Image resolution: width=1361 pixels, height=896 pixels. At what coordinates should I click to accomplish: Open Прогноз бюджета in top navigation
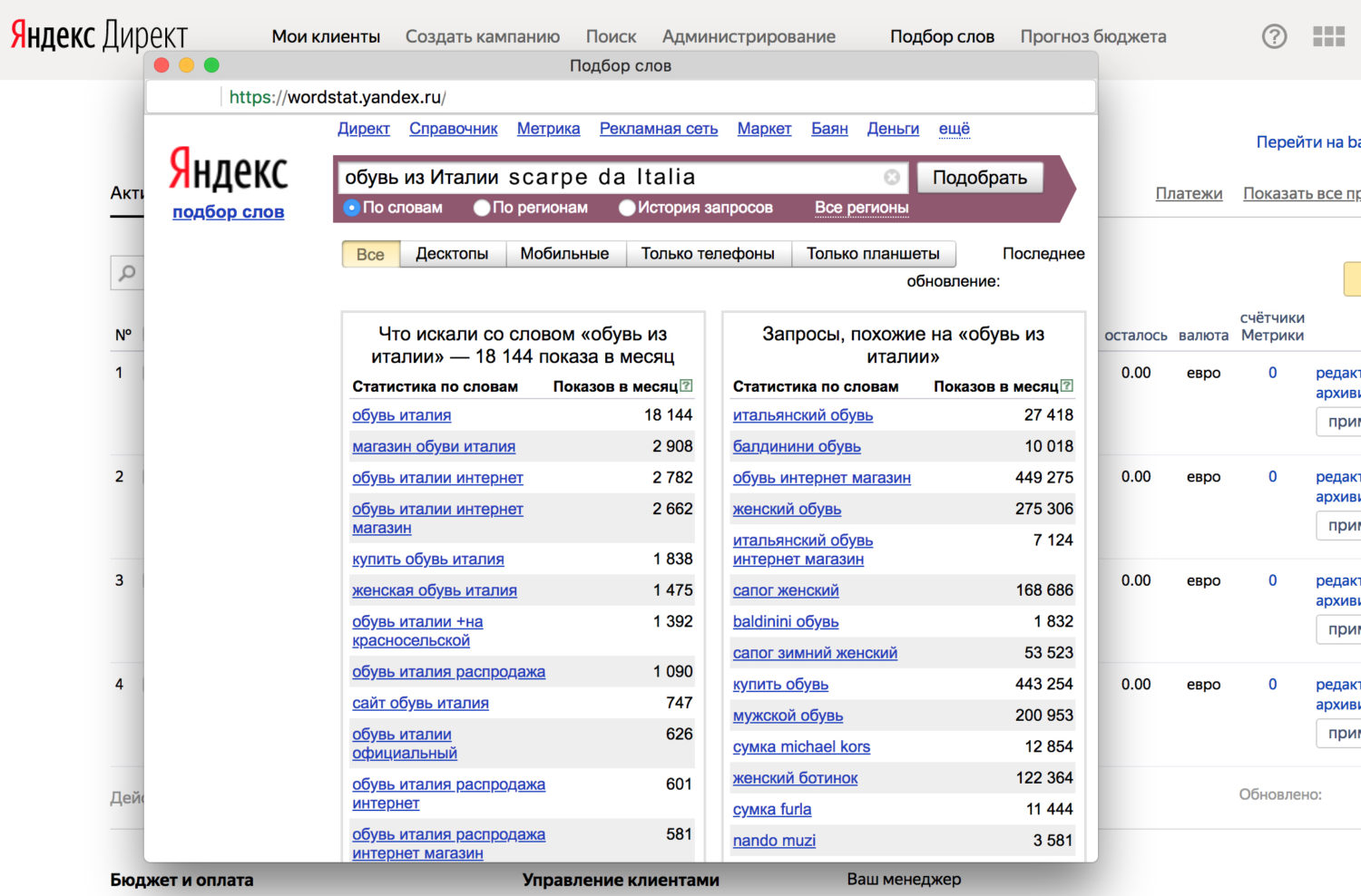pos(1093,37)
